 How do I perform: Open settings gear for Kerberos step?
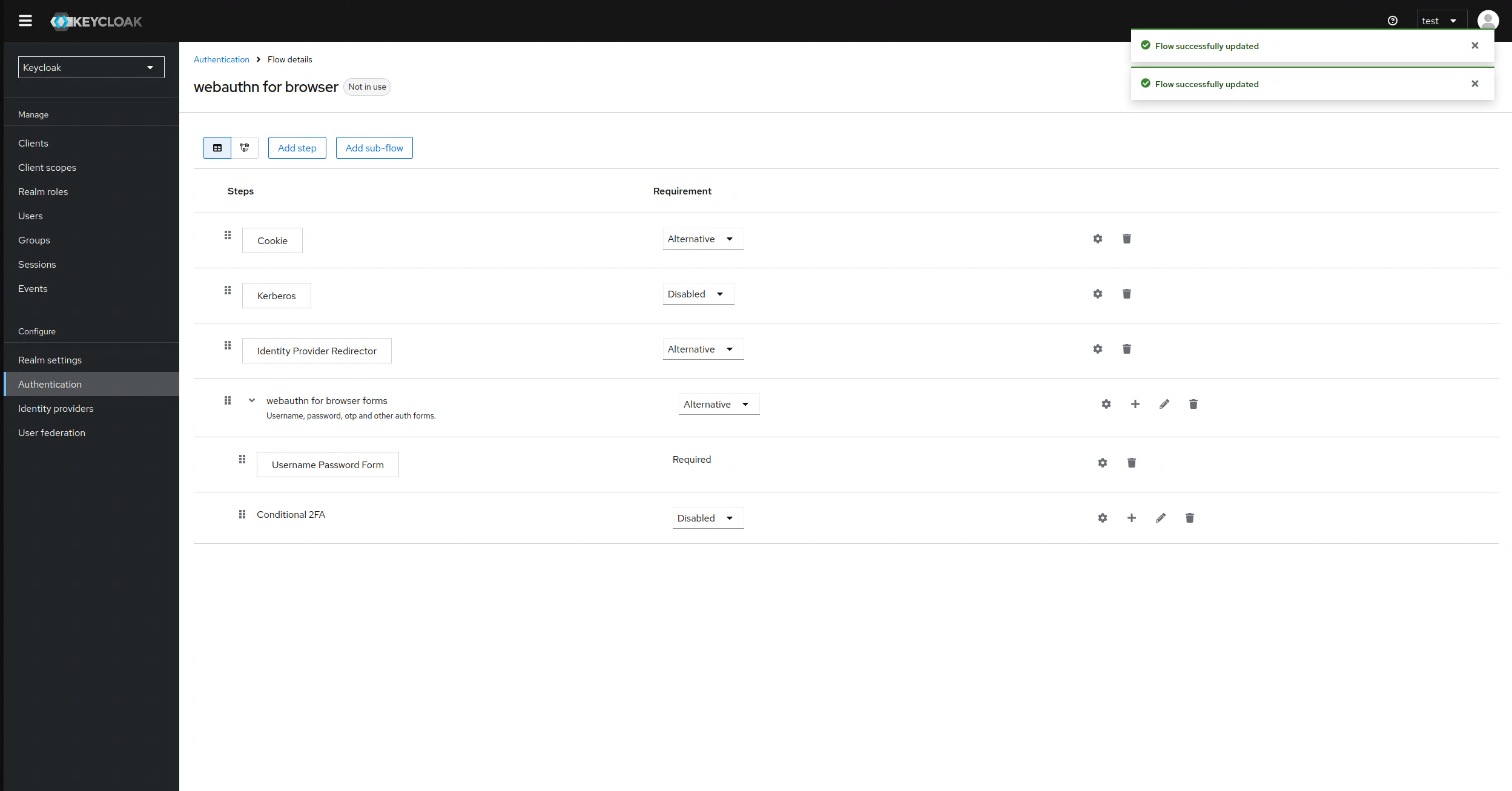click(1097, 294)
